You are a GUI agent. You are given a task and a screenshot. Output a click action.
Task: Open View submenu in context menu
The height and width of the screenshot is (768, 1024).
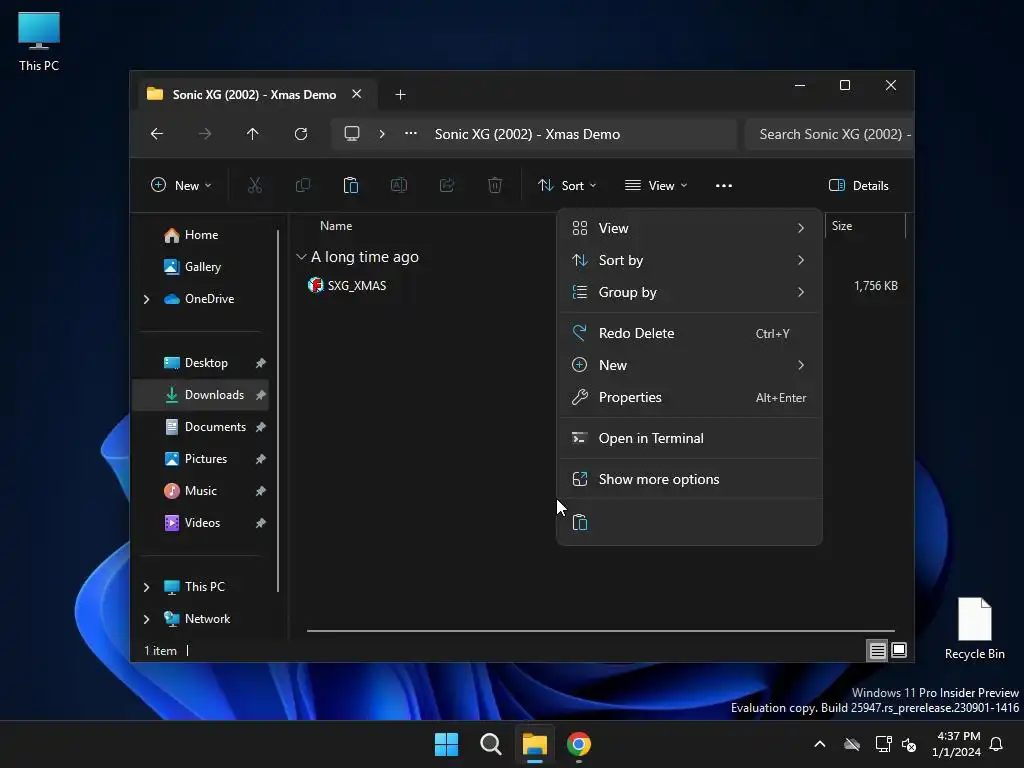[689, 228]
